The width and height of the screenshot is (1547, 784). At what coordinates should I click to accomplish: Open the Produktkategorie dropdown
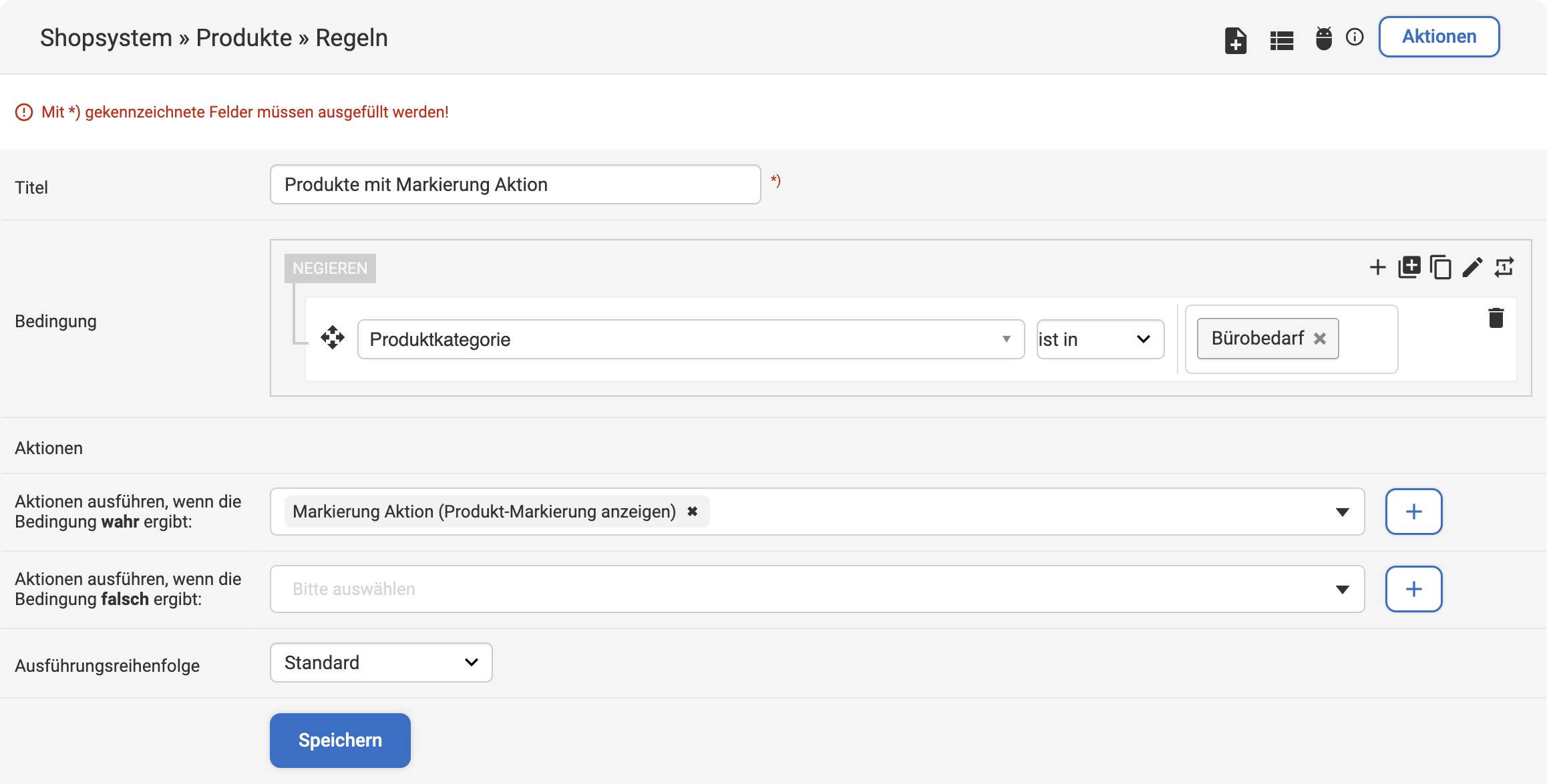[x=691, y=339]
